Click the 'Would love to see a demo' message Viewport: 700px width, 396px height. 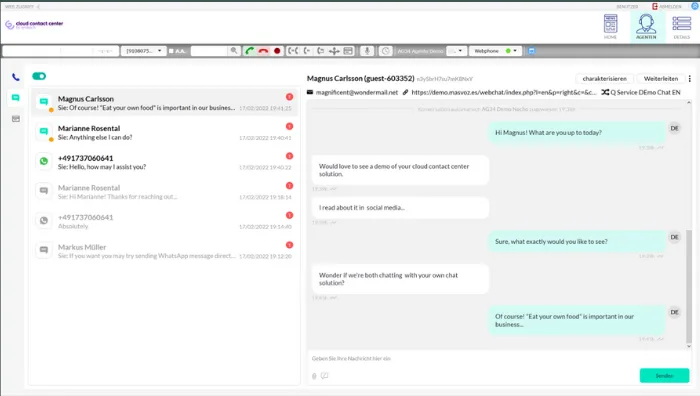[x=400, y=170]
